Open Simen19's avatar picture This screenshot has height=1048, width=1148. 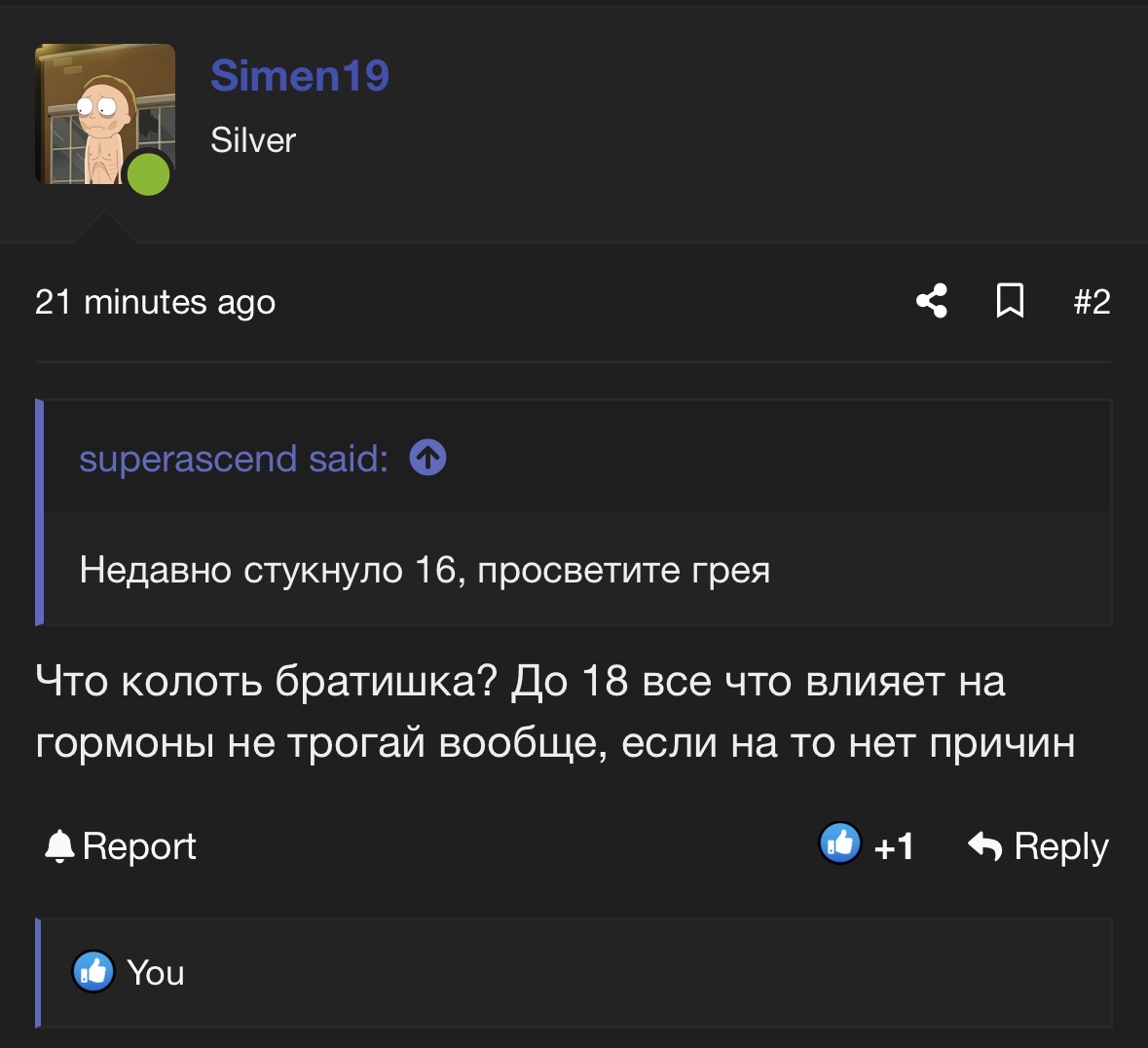(x=105, y=114)
